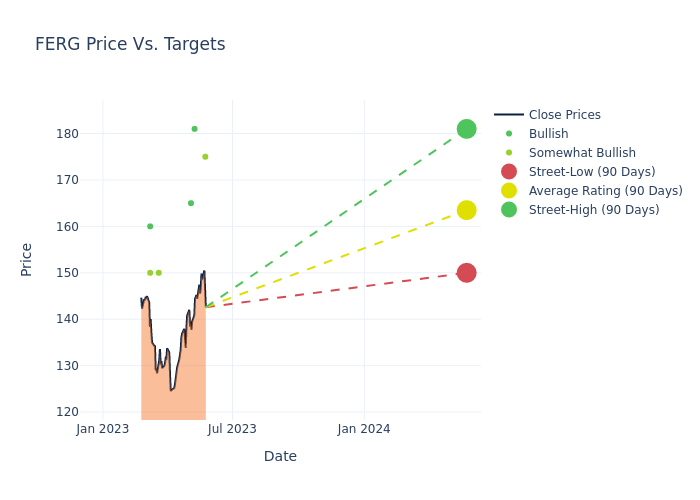
Task: Toggle the Bullish legend entry
Action: click(548, 134)
